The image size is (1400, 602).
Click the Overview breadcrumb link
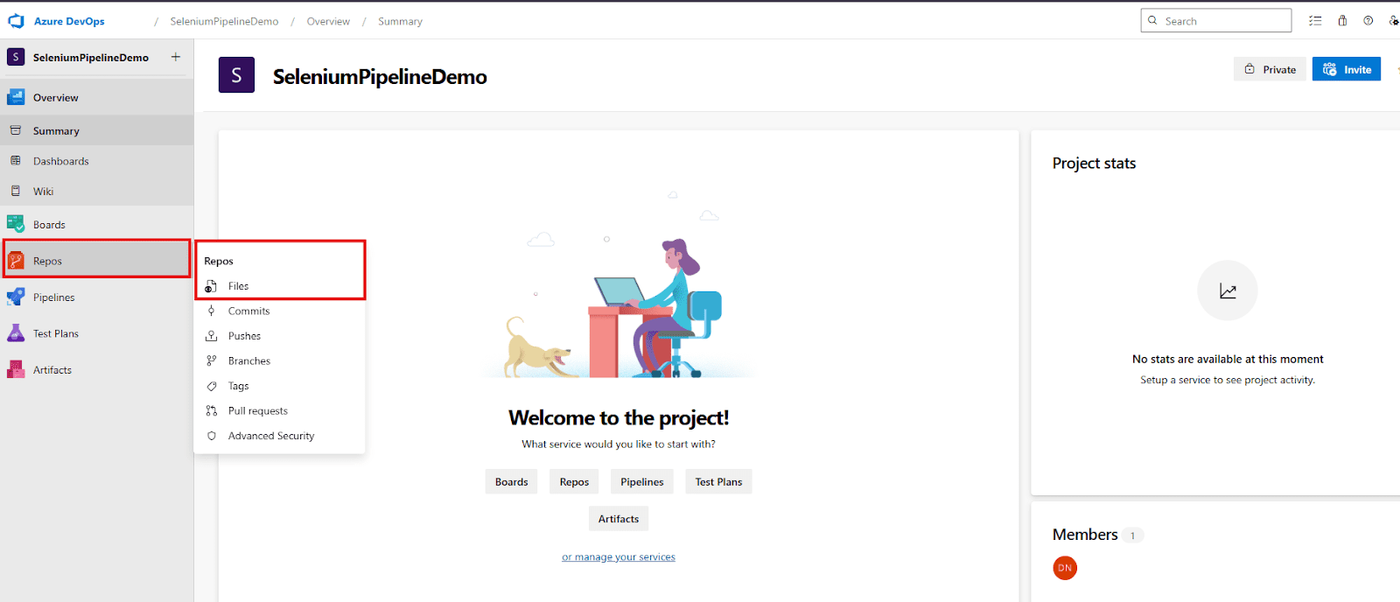coord(328,21)
